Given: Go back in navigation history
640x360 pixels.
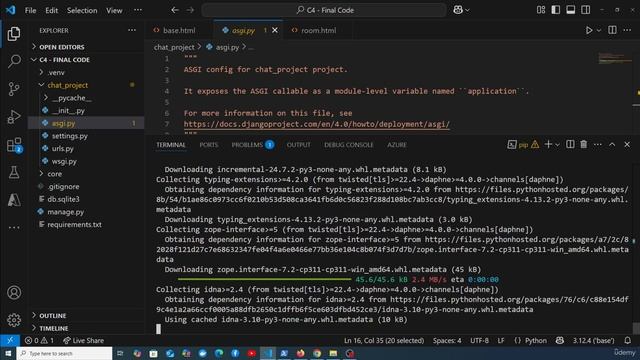Looking at the screenshot, I should [x=175, y=10].
